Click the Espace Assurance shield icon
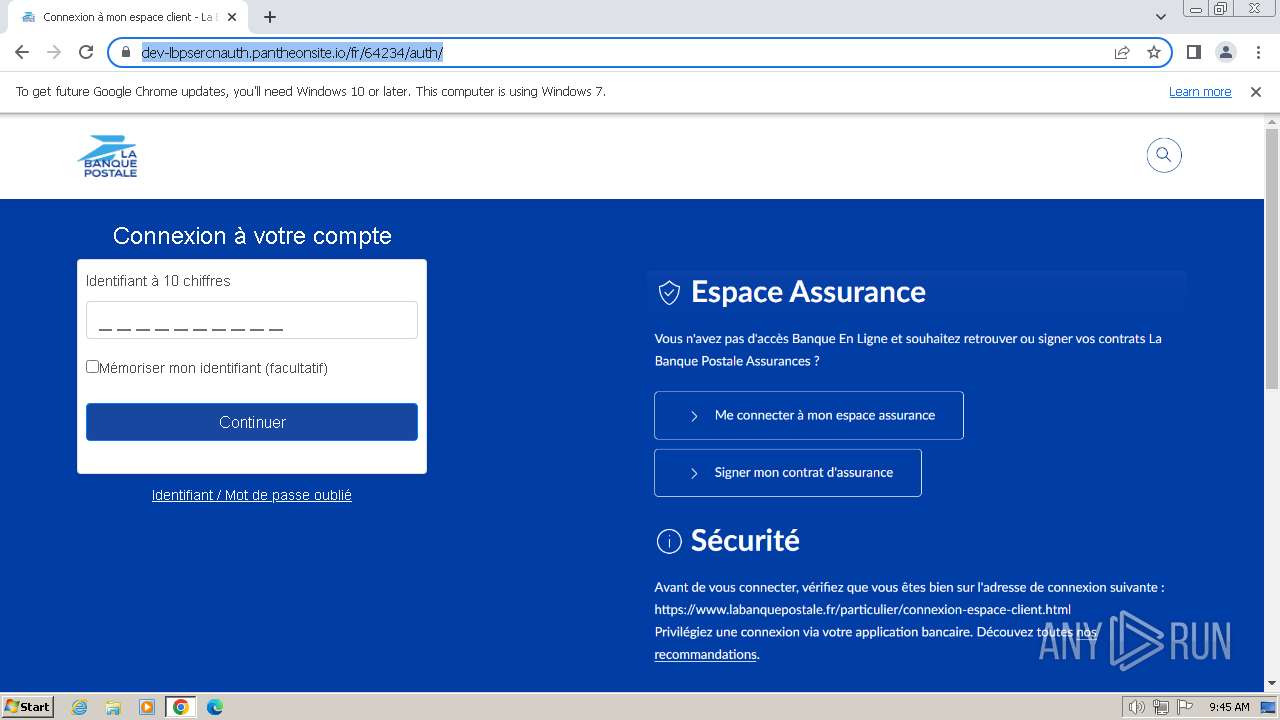The height and width of the screenshot is (720, 1280). 669,292
